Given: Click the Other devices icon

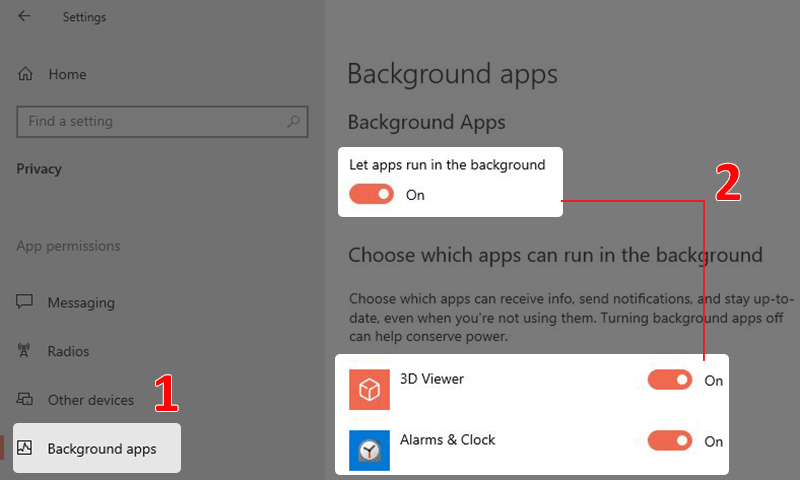Looking at the screenshot, I should pyautogui.click(x=26, y=400).
